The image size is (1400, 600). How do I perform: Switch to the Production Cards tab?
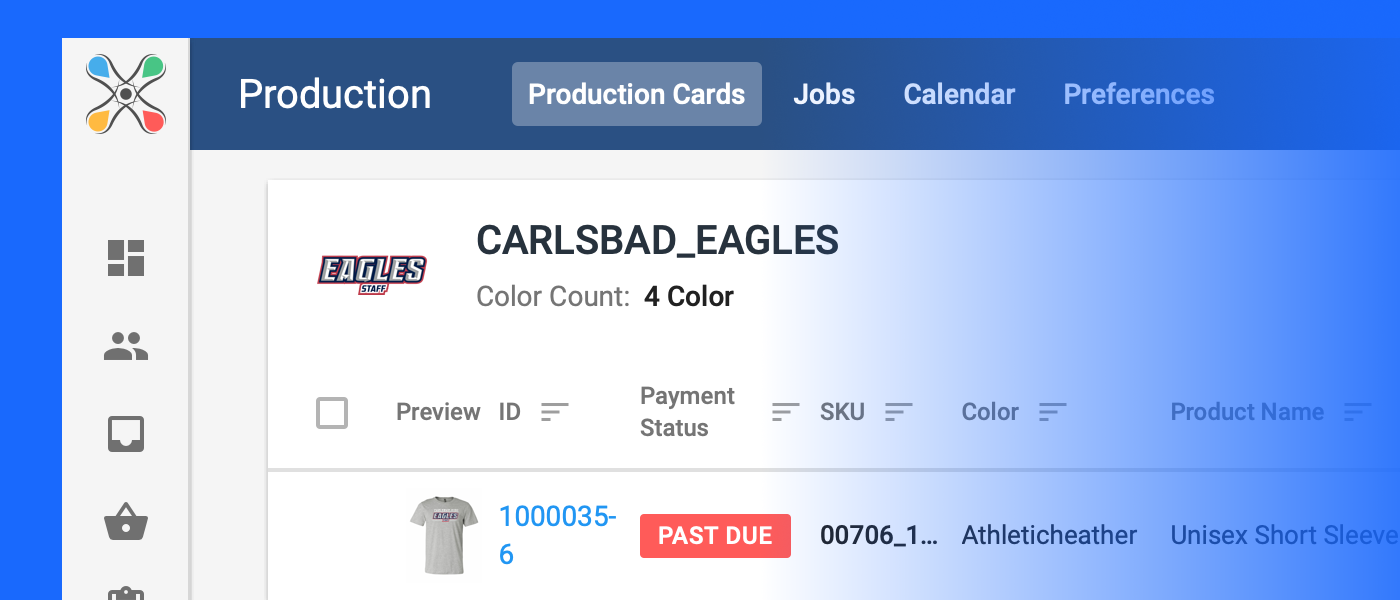637,94
